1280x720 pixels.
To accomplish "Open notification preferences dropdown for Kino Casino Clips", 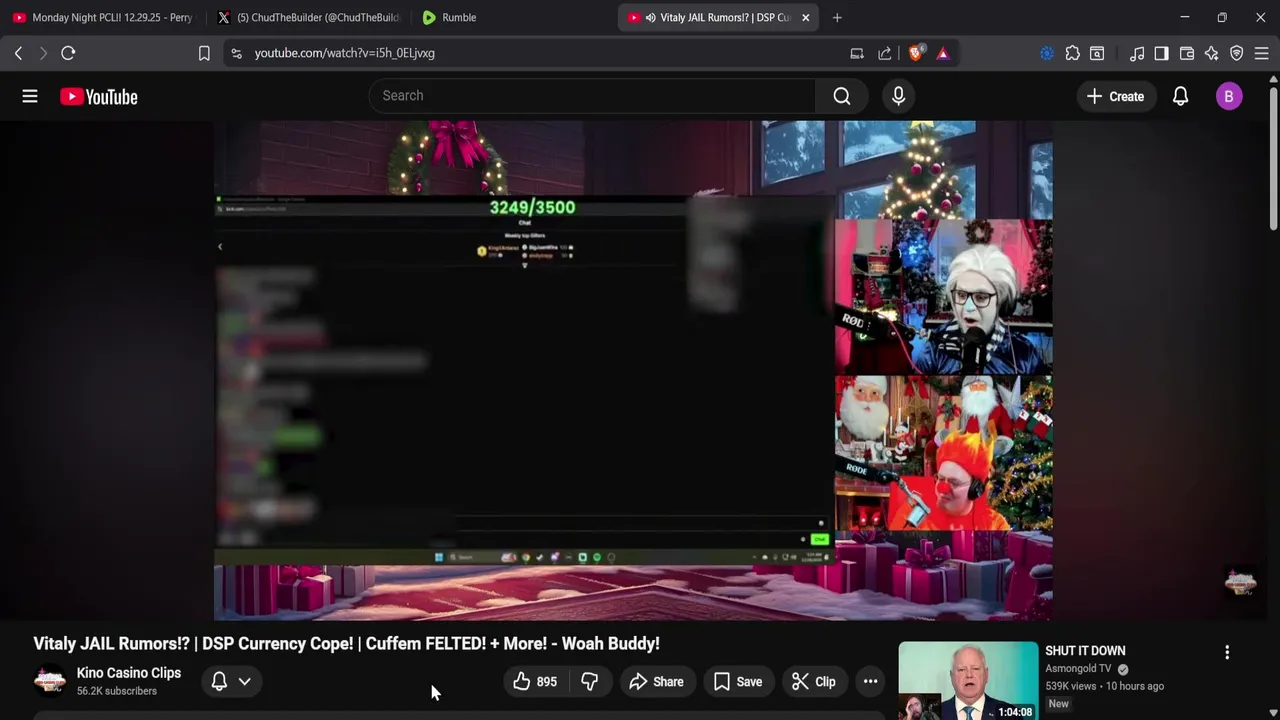I will 231,682.
